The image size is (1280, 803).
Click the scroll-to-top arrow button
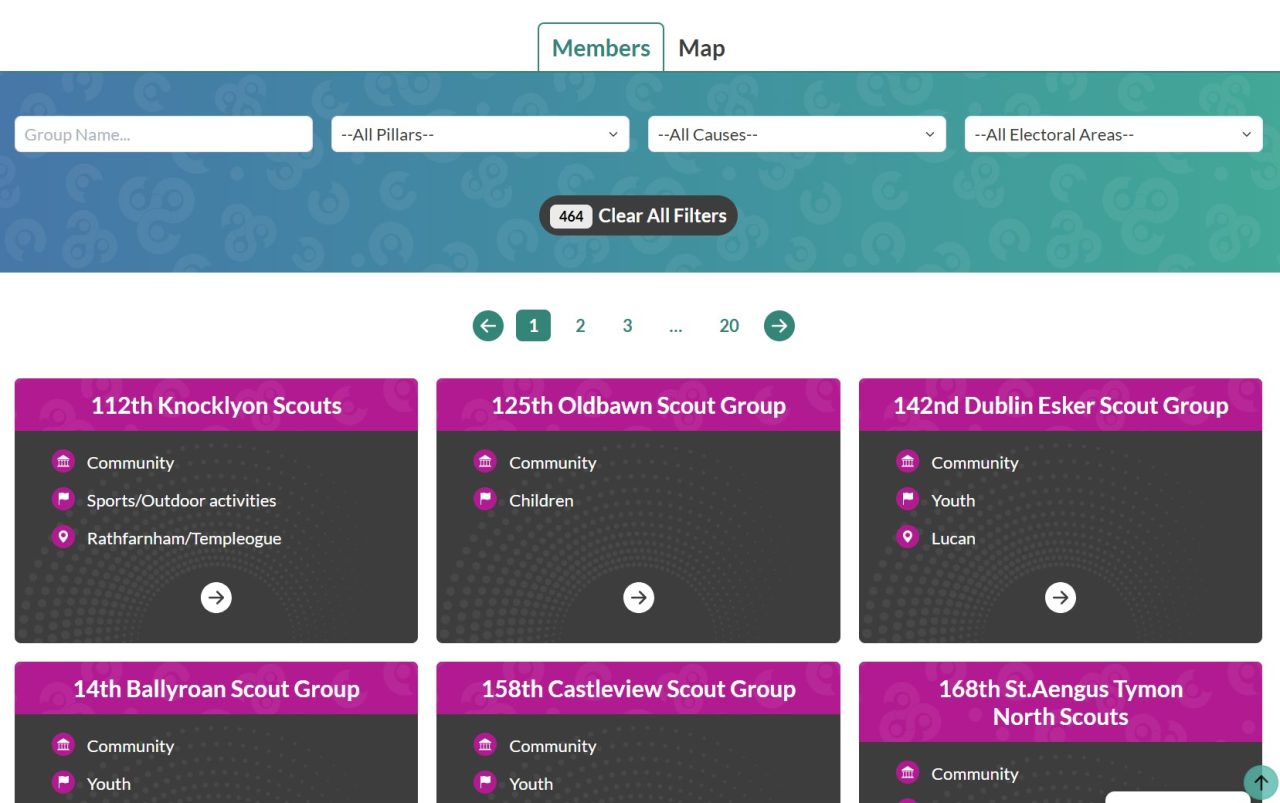(x=1261, y=782)
